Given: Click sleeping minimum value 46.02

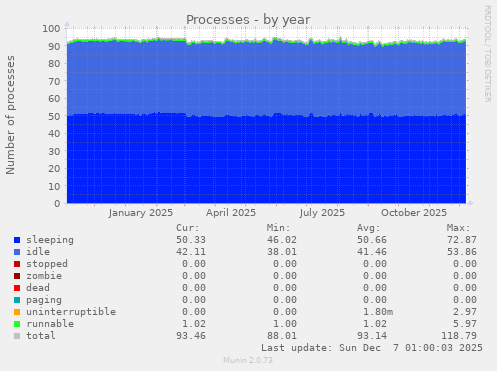Looking at the screenshot, I should click(x=282, y=240).
